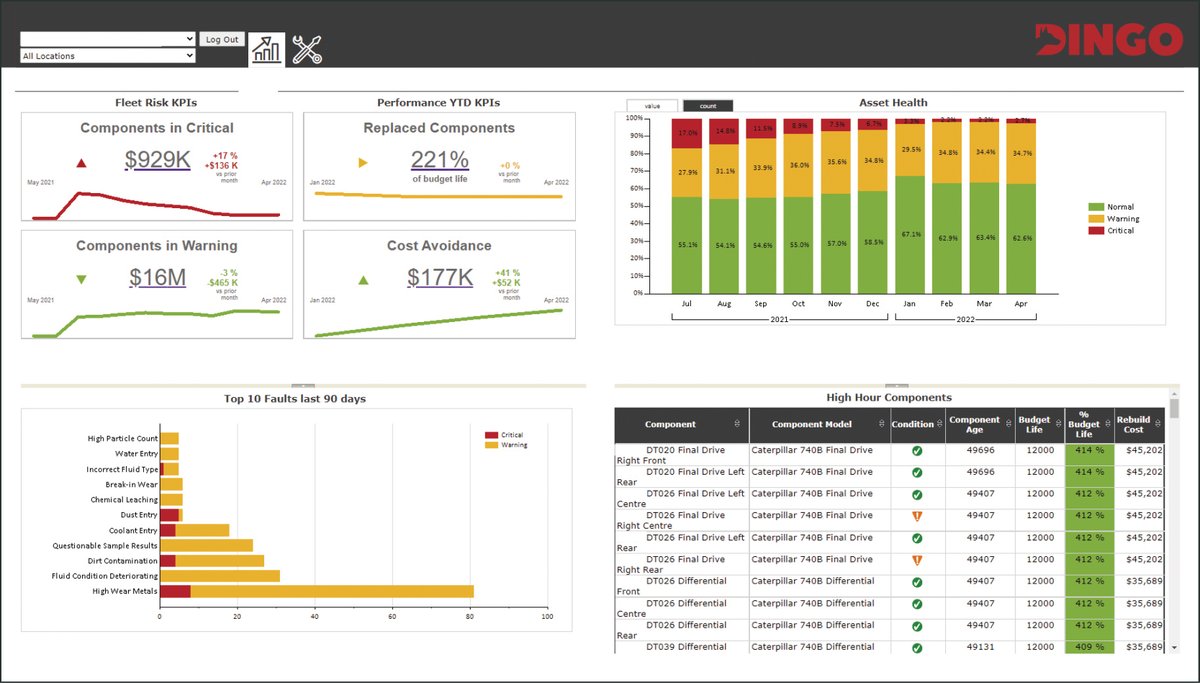Click green up arrow in Cost Avoidance

(x=363, y=280)
